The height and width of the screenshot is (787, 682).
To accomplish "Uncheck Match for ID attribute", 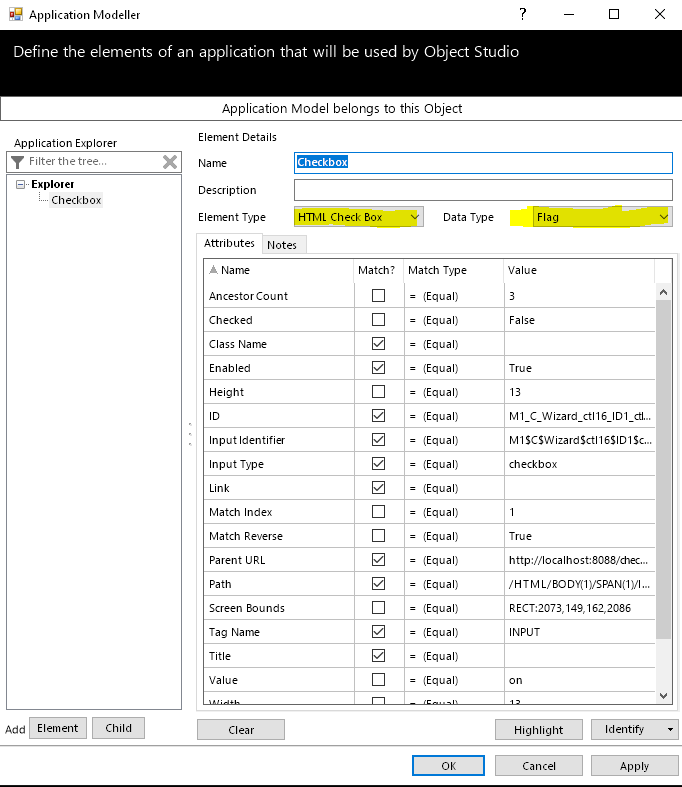I will pyautogui.click(x=378, y=416).
